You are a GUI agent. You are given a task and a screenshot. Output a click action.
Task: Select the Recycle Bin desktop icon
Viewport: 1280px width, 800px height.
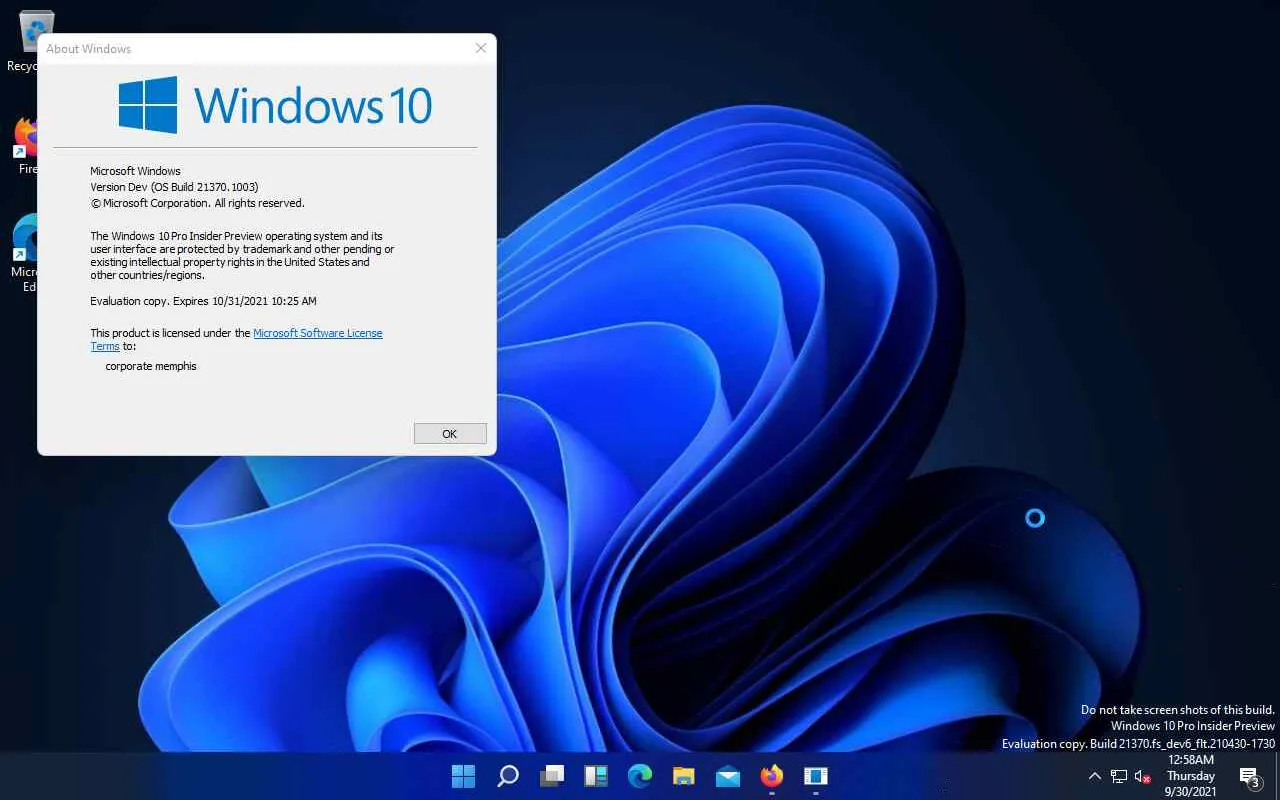21,42
